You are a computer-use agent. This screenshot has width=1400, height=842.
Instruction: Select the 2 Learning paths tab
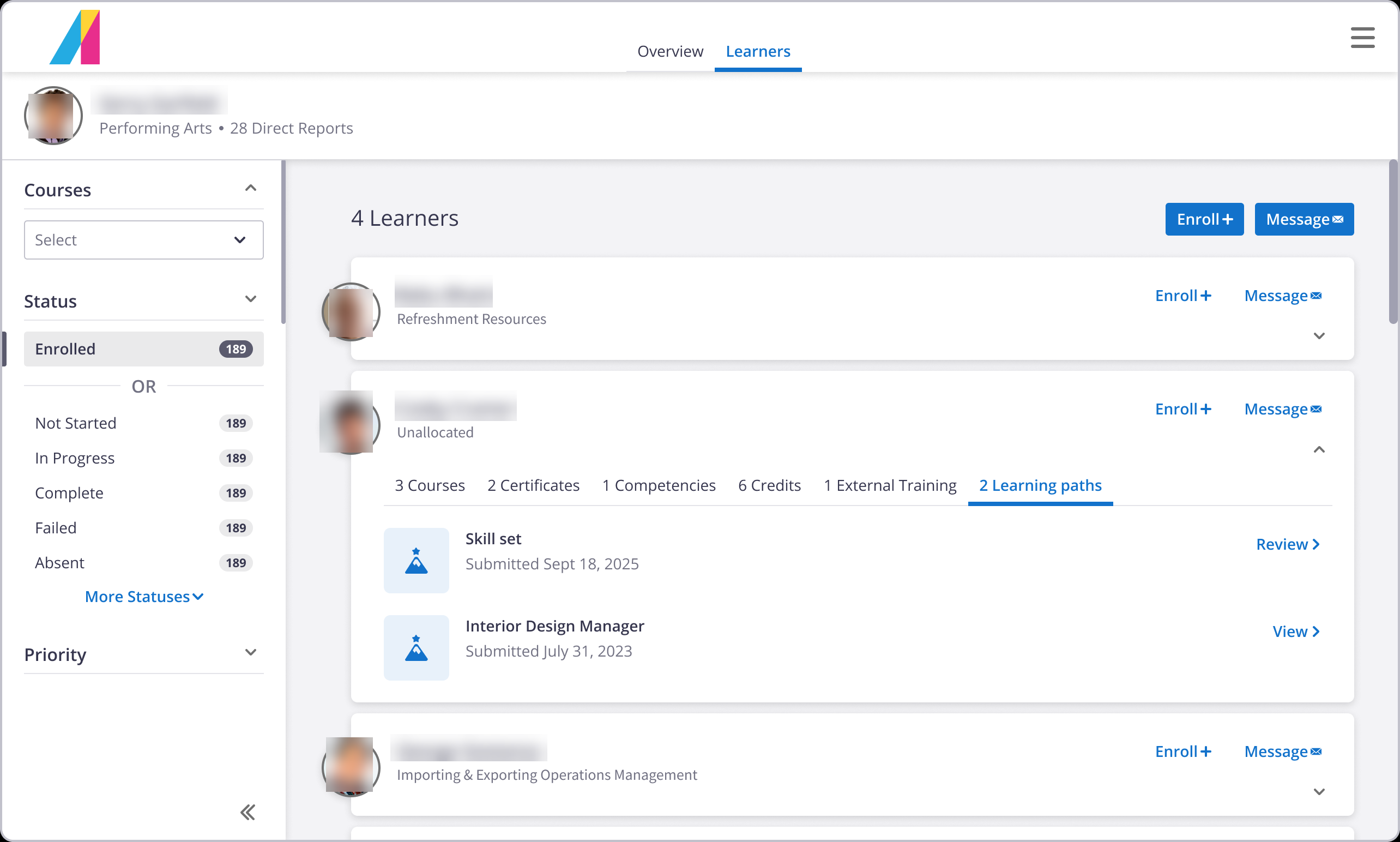pyautogui.click(x=1040, y=485)
